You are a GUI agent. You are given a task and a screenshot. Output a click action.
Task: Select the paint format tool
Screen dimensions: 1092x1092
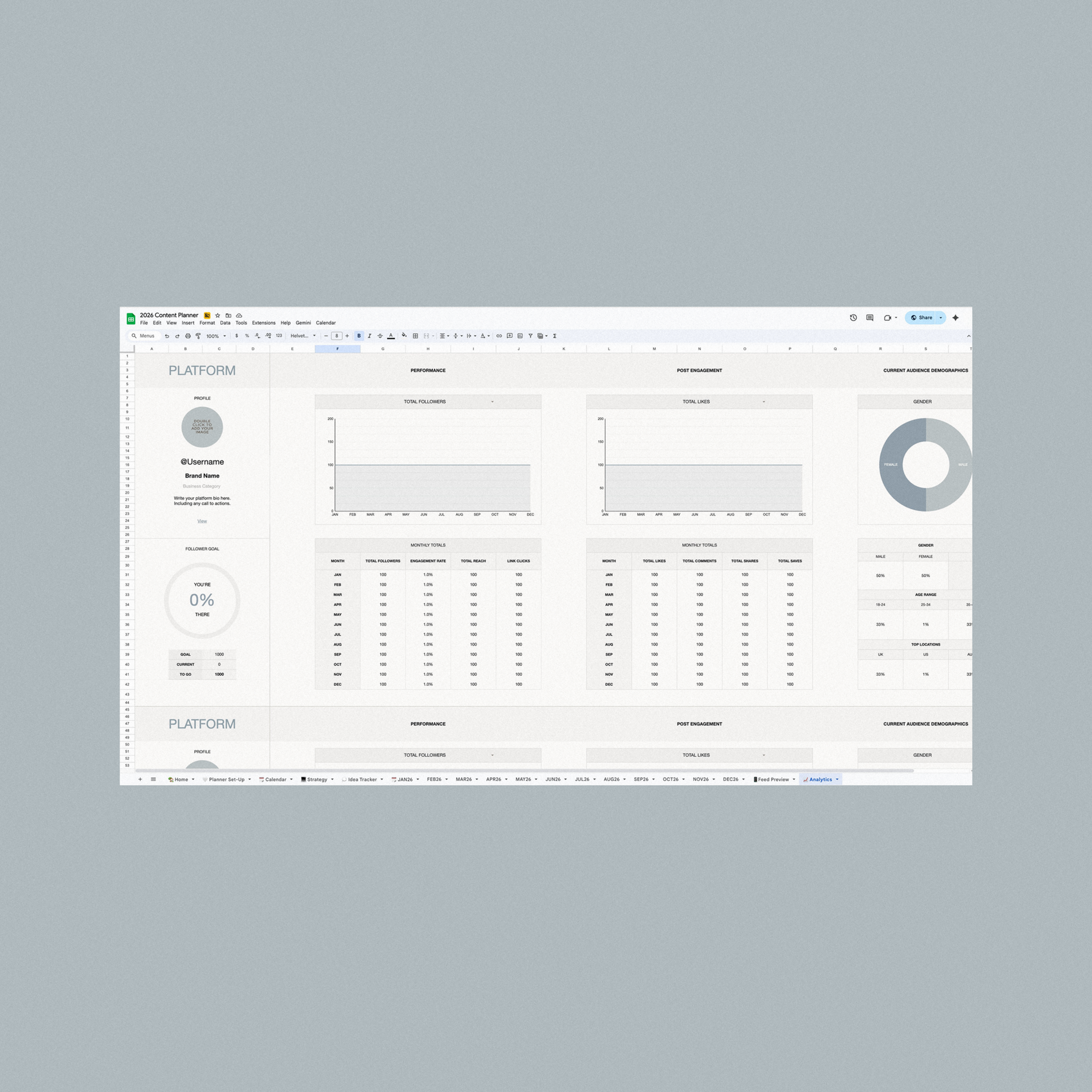(x=198, y=336)
